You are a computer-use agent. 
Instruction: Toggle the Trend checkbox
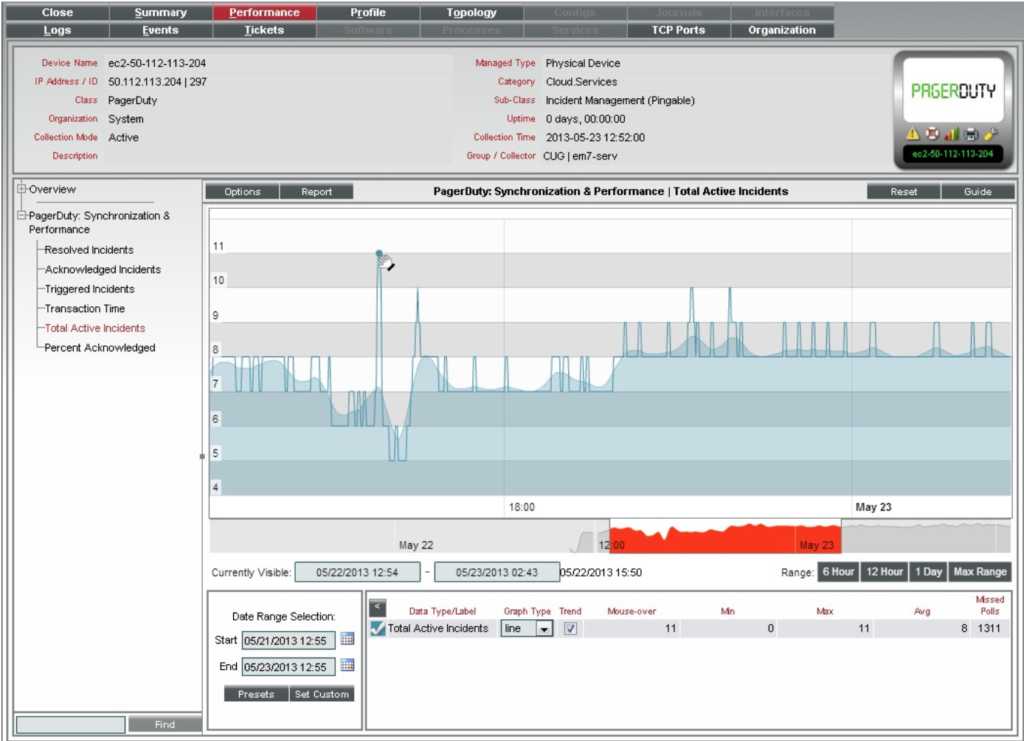(570, 629)
